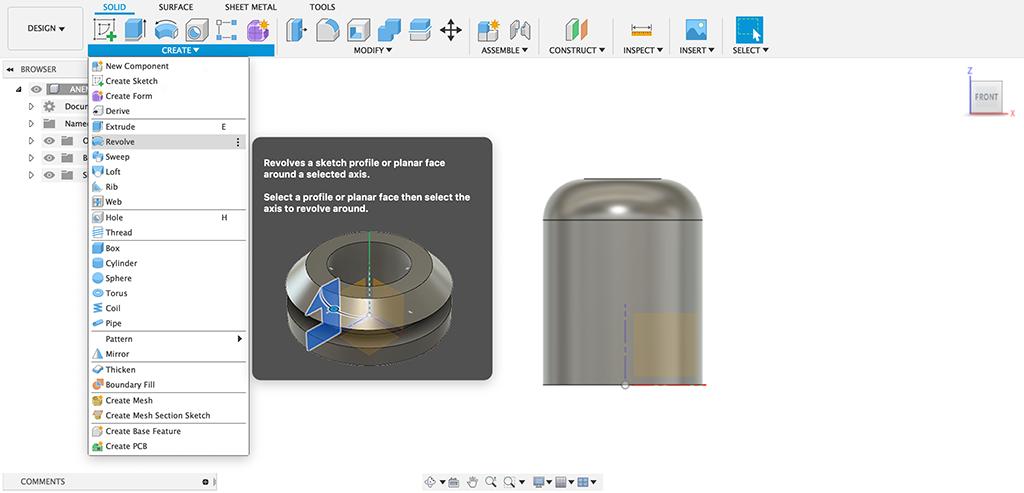Click the origin point below the model

tap(625, 385)
